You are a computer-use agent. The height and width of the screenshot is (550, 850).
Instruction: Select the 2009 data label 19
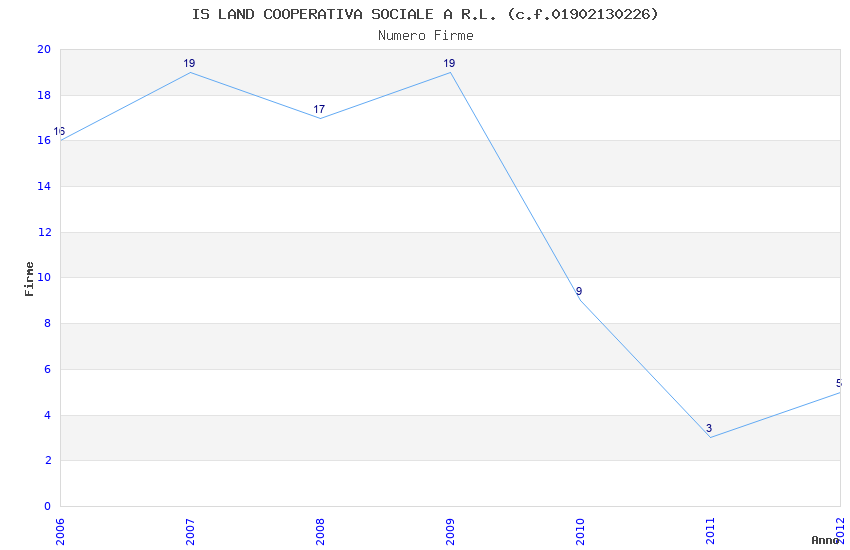[x=449, y=63]
